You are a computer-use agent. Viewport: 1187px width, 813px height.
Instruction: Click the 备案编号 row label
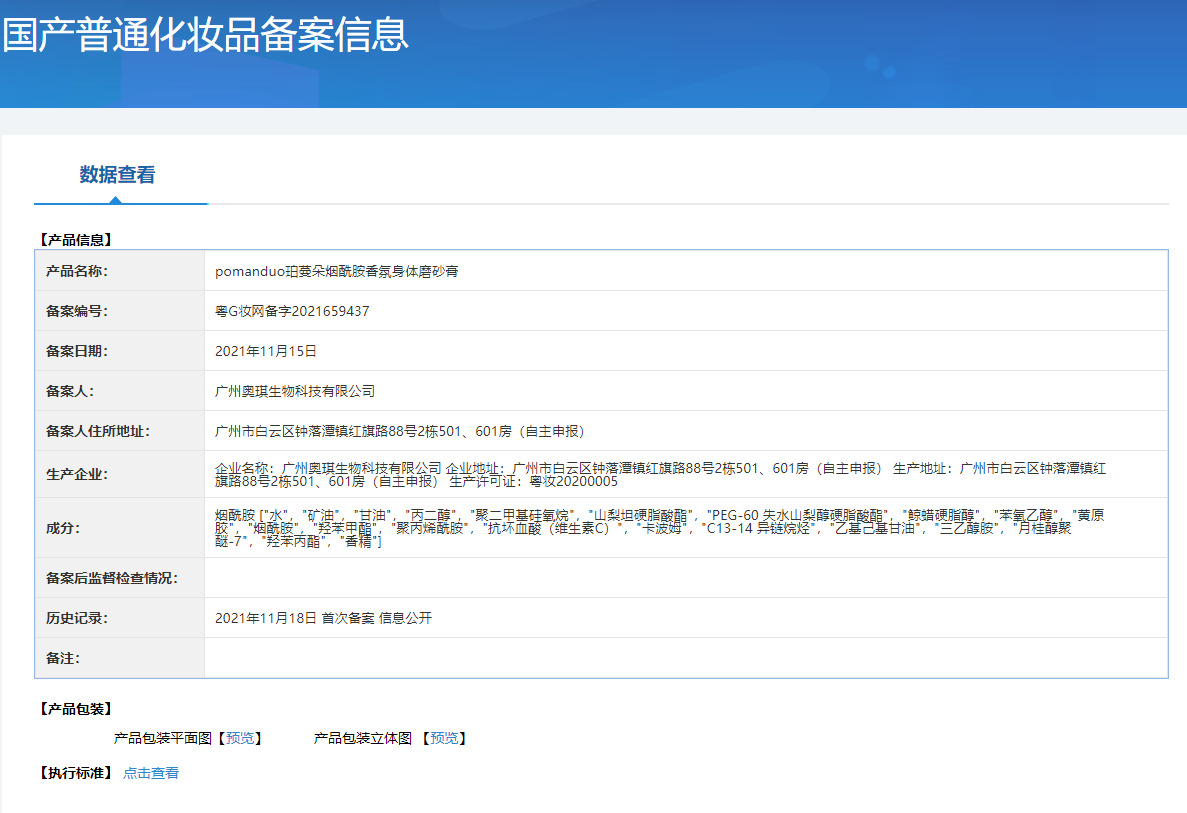pyautogui.click(x=77, y=311)
